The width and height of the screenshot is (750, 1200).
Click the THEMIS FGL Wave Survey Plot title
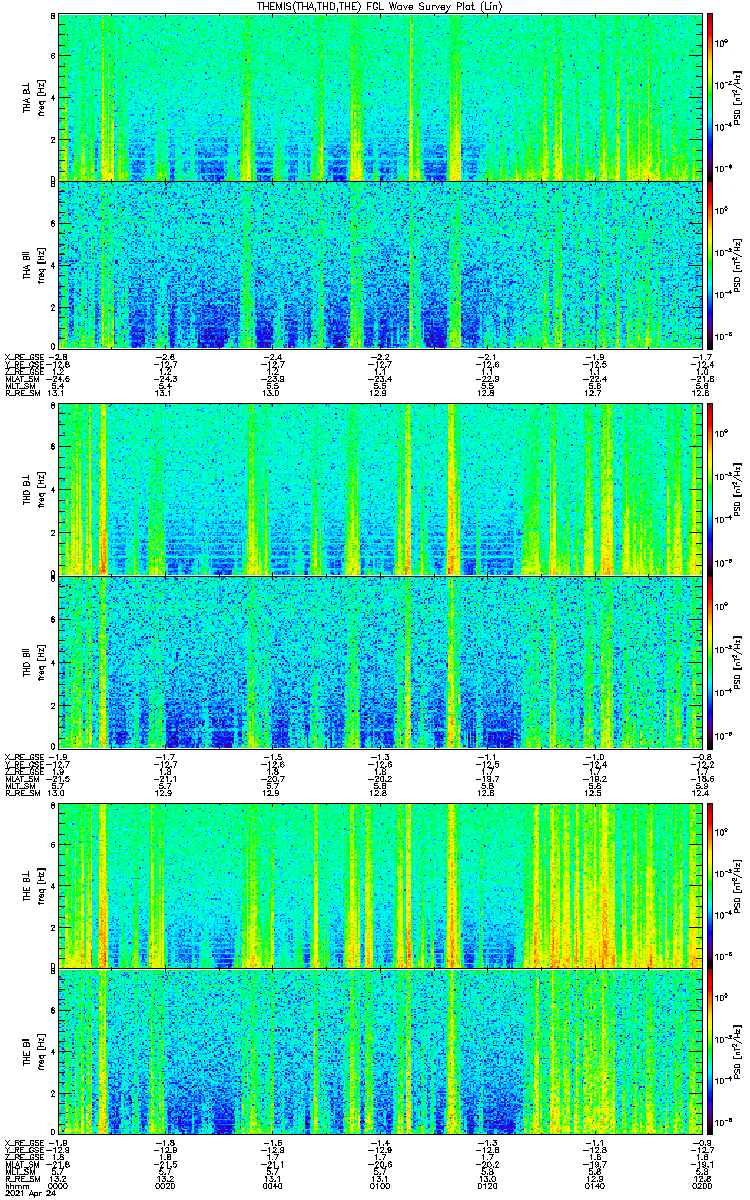tap(378, 6)
